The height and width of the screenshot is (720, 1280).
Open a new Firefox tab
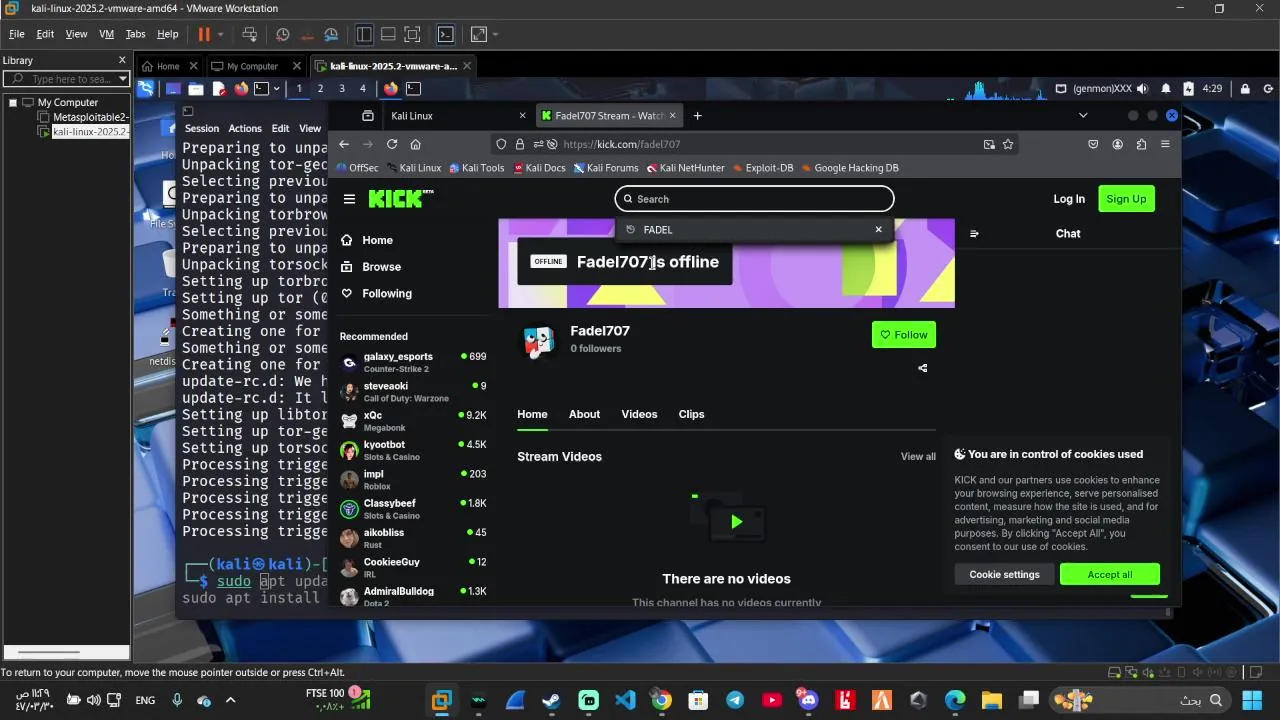point(697,116)
